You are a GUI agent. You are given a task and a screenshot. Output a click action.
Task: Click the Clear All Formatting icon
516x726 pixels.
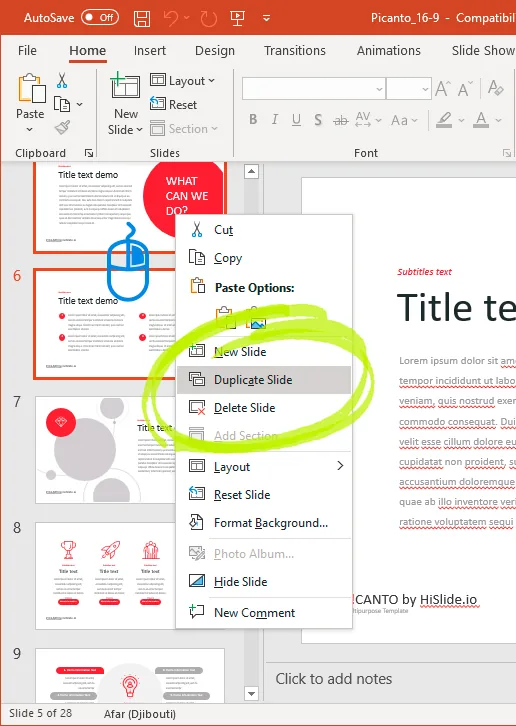496,88
